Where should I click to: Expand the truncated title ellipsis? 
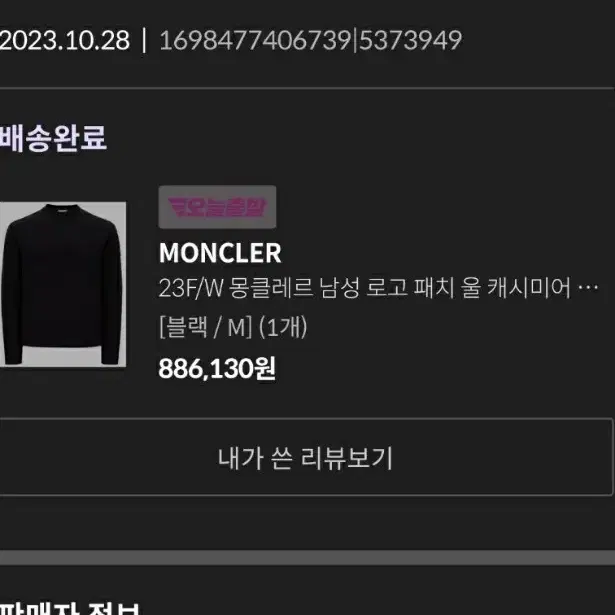[x=588, y=288]
